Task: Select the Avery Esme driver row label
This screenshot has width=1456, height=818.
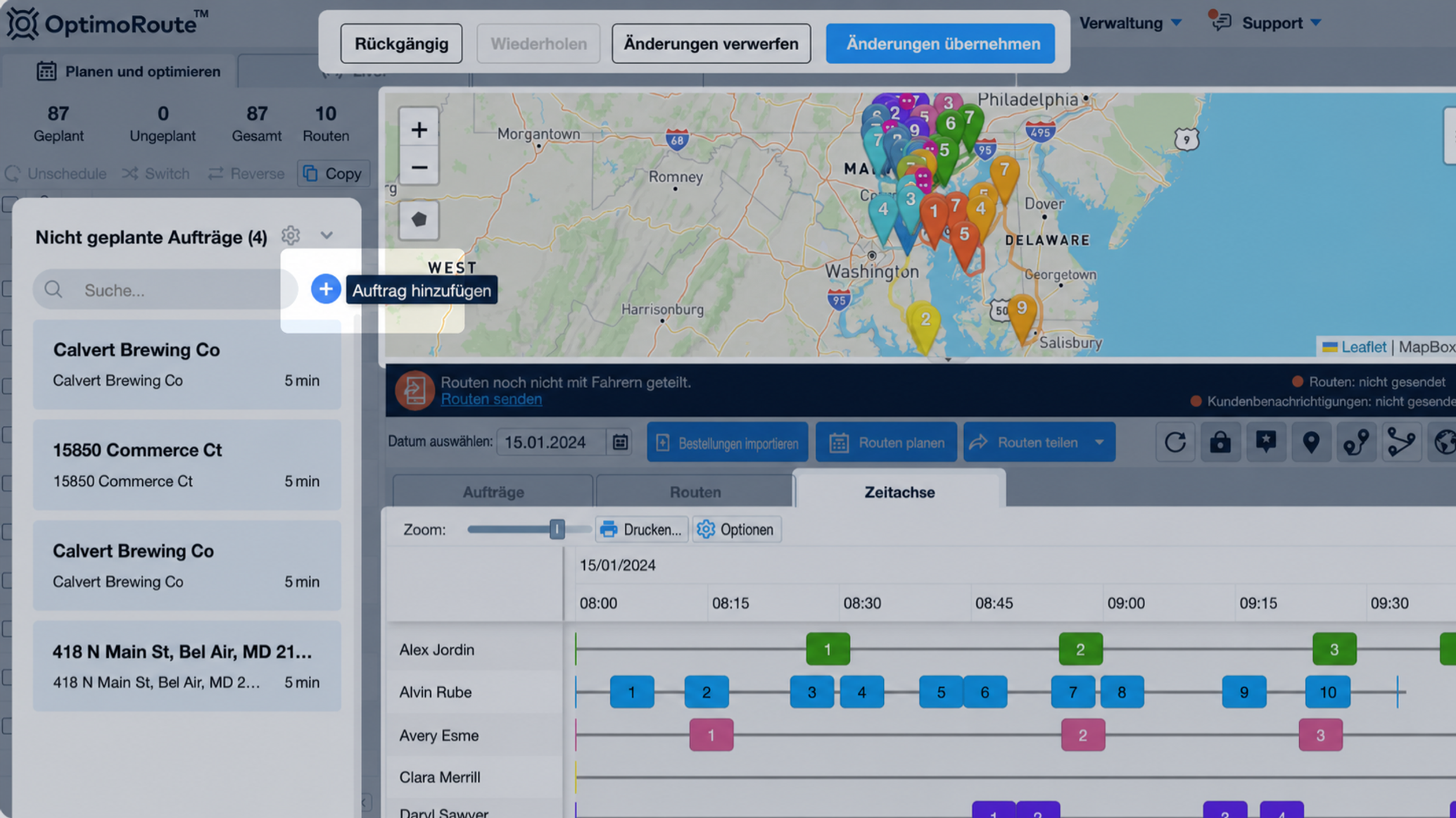Action: coord(438,735)
